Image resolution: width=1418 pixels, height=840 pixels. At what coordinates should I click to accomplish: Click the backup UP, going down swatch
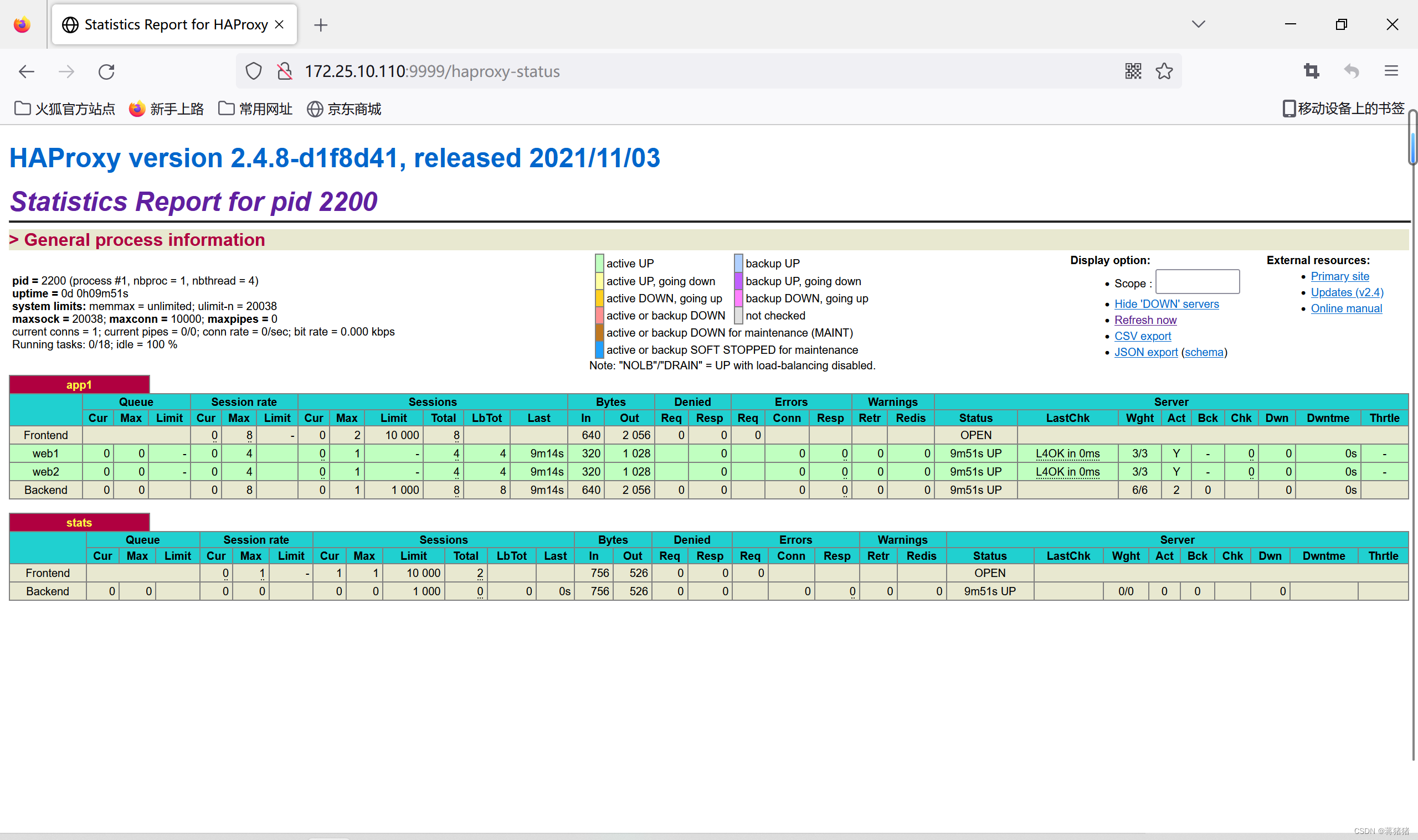tap(738, 281)
